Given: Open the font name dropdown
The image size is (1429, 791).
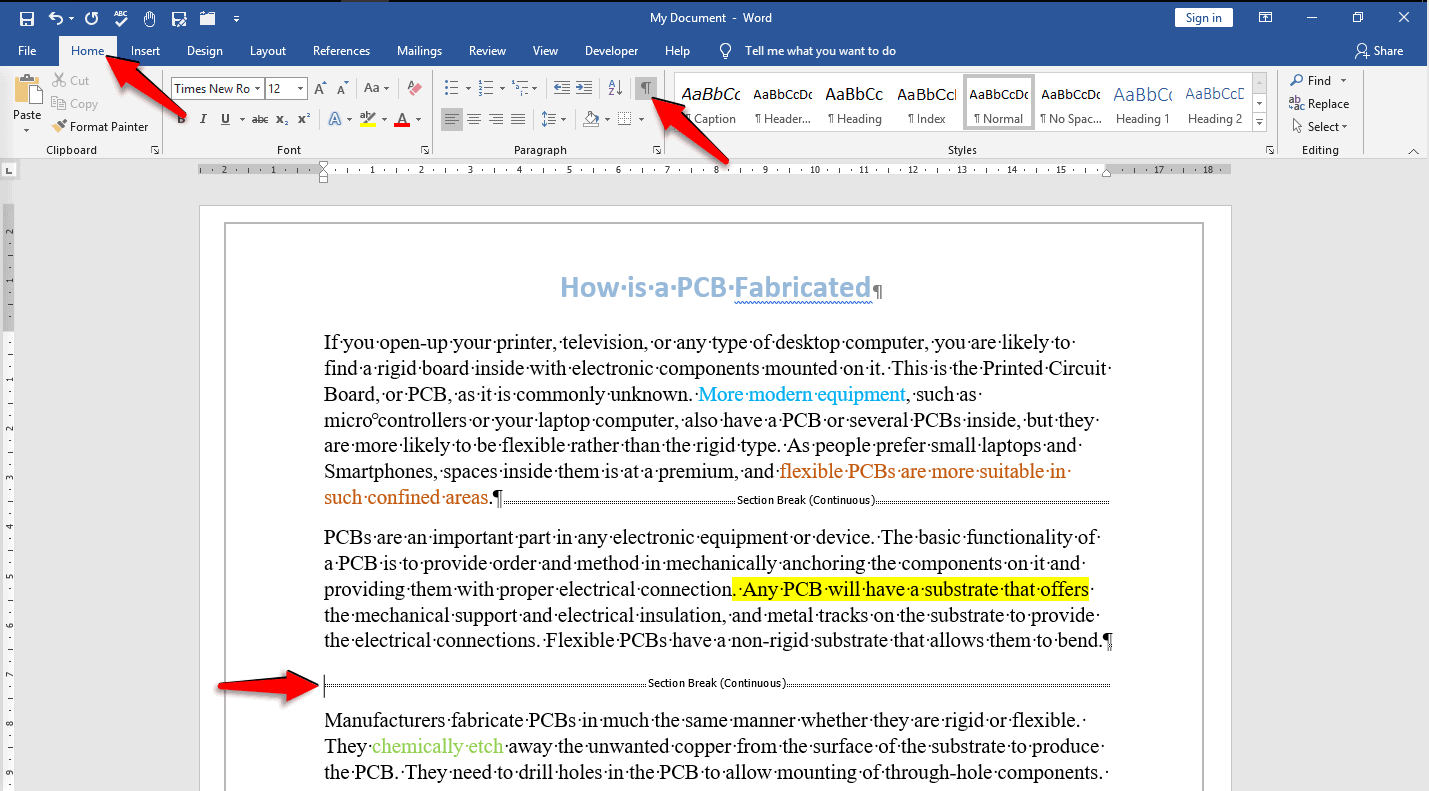Looking at the screenshot, I should click(257, 88).
